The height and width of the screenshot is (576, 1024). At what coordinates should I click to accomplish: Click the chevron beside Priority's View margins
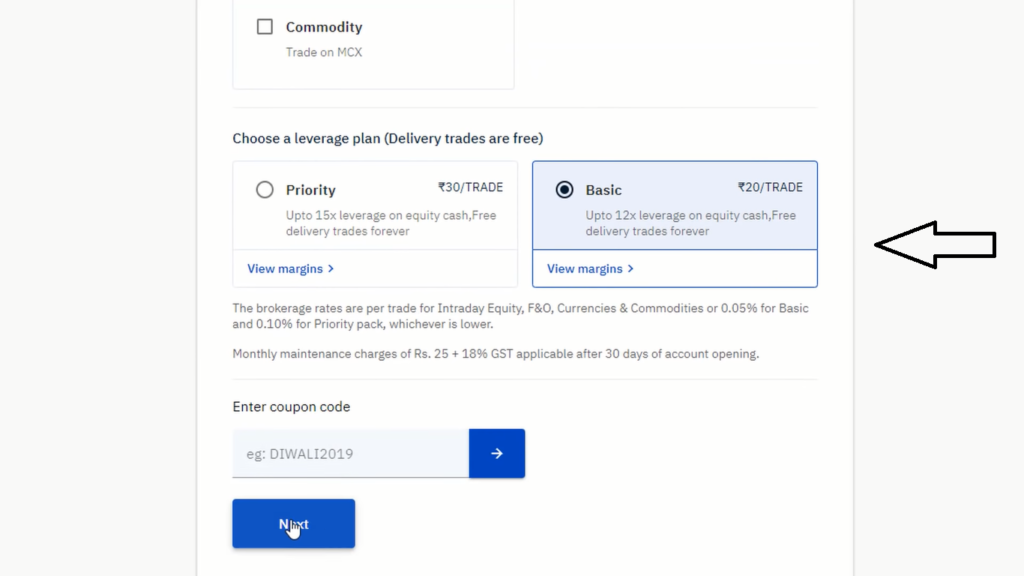pos(331,268)
